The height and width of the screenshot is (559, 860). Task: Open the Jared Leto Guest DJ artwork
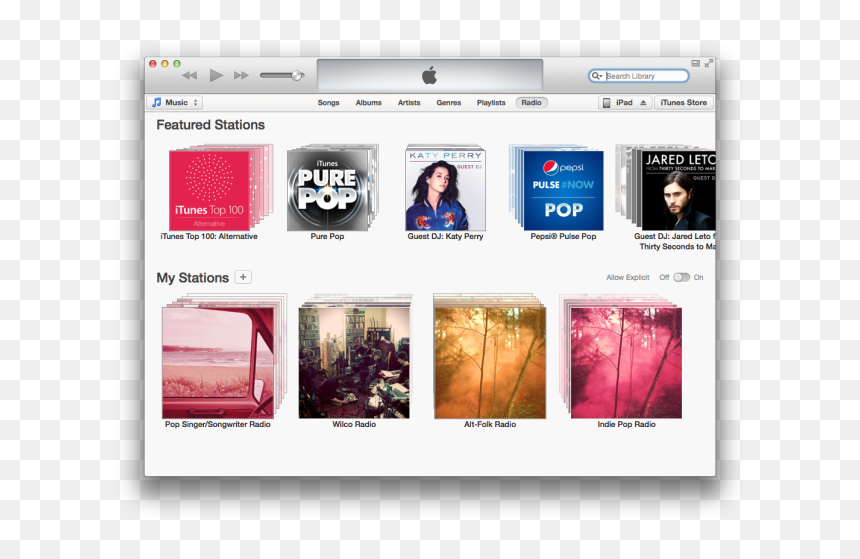click(678, 190)
